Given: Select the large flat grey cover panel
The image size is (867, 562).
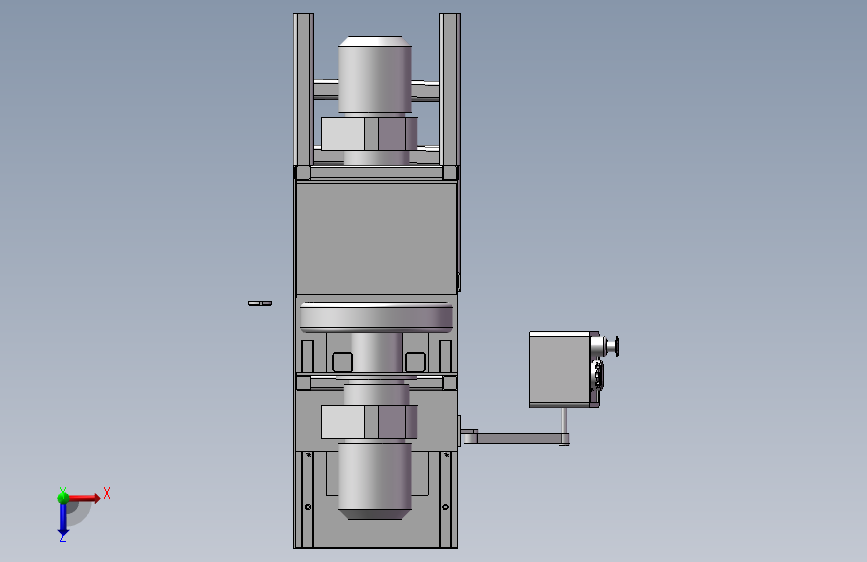Looking at the screenshot, I should tap(377, 238).
